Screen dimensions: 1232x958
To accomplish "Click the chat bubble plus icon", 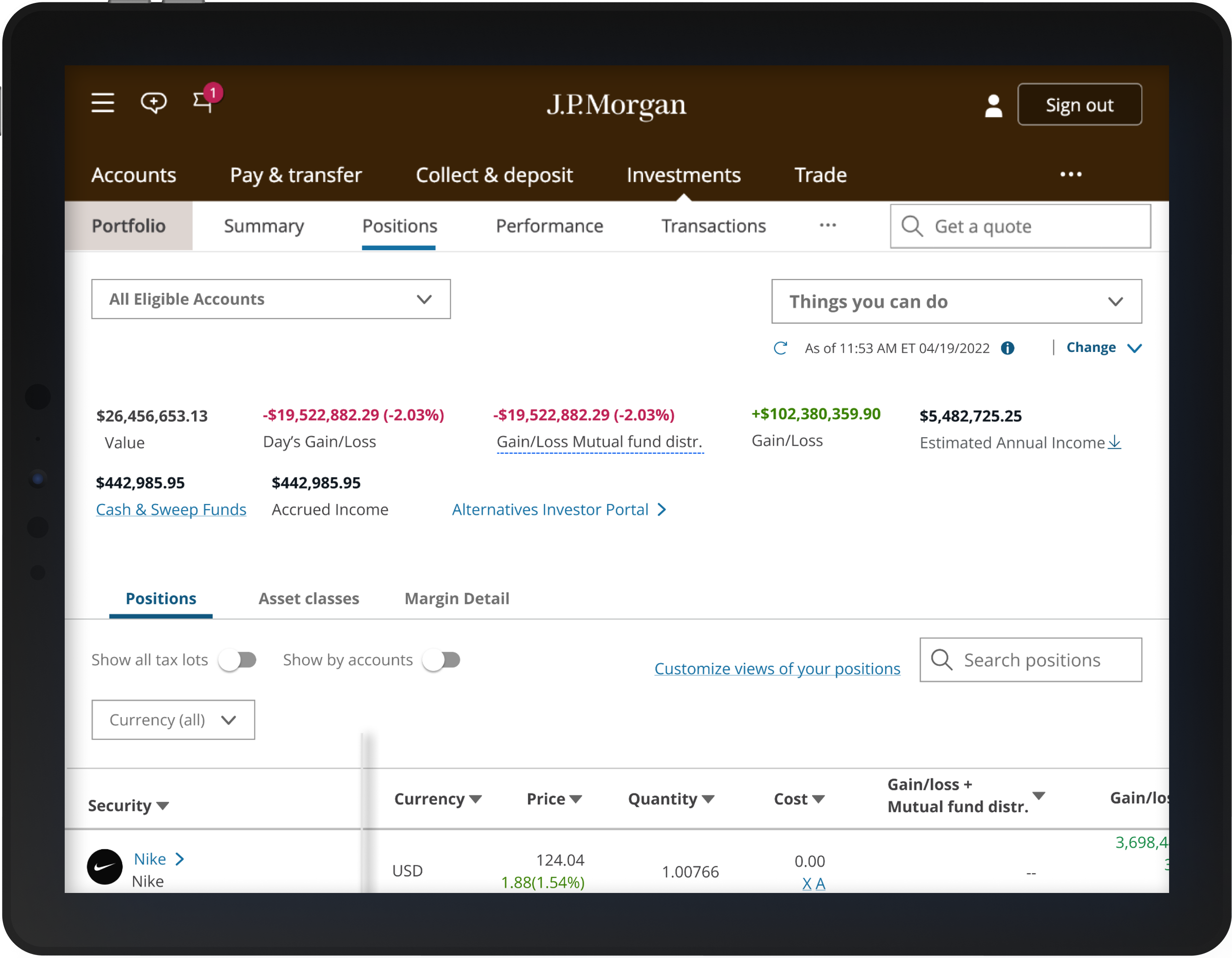I will tap(153, 103).
